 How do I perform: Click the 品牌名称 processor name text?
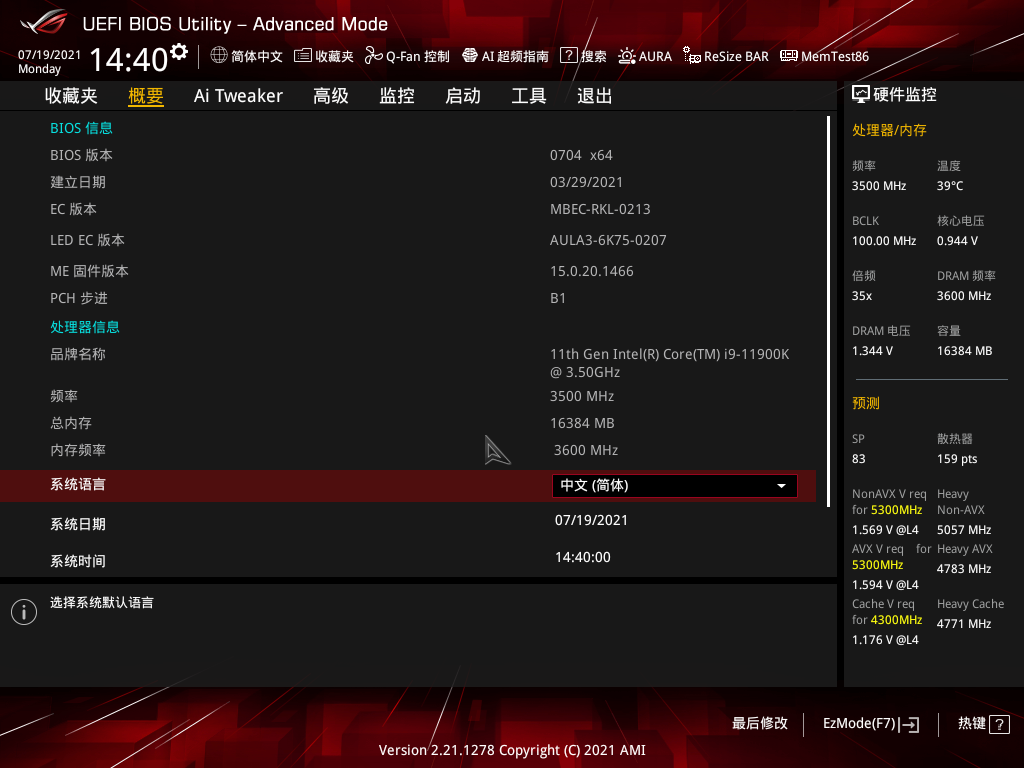pyautogui.click(x=669, y=363)
